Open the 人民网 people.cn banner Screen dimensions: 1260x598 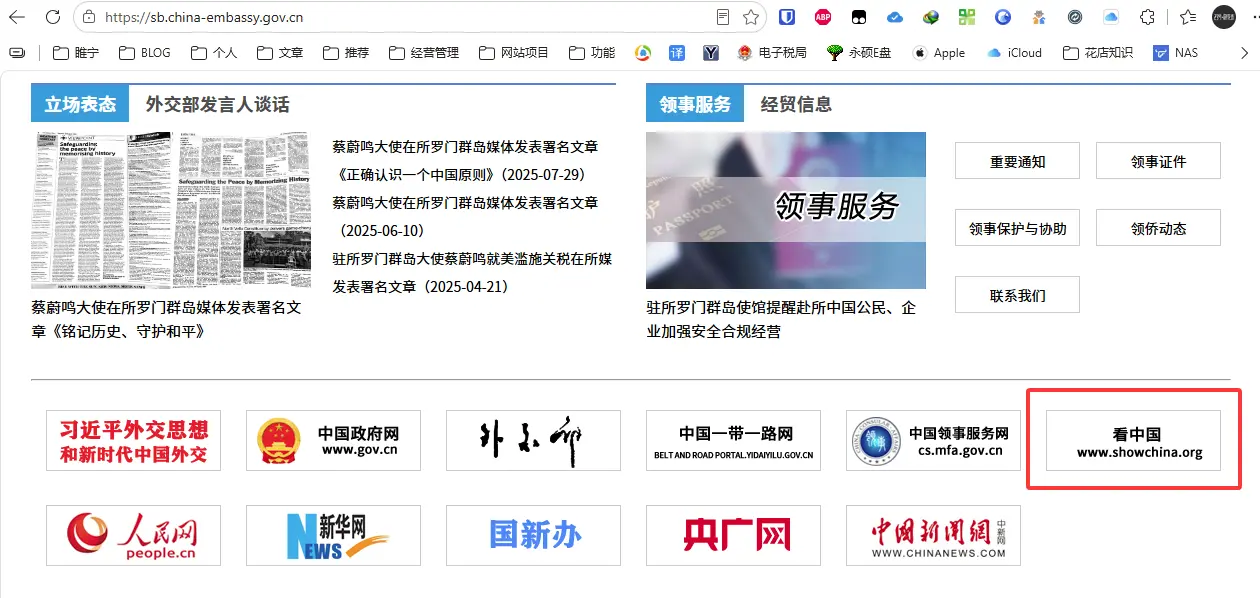(133, 535)
